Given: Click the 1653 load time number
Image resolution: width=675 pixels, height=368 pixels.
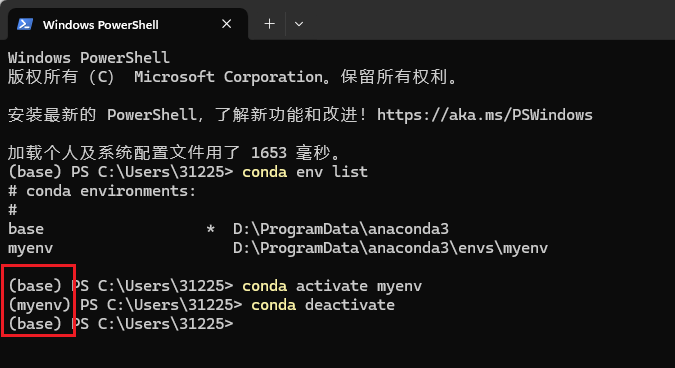Looking at the screenshot, I should point(269,153).
